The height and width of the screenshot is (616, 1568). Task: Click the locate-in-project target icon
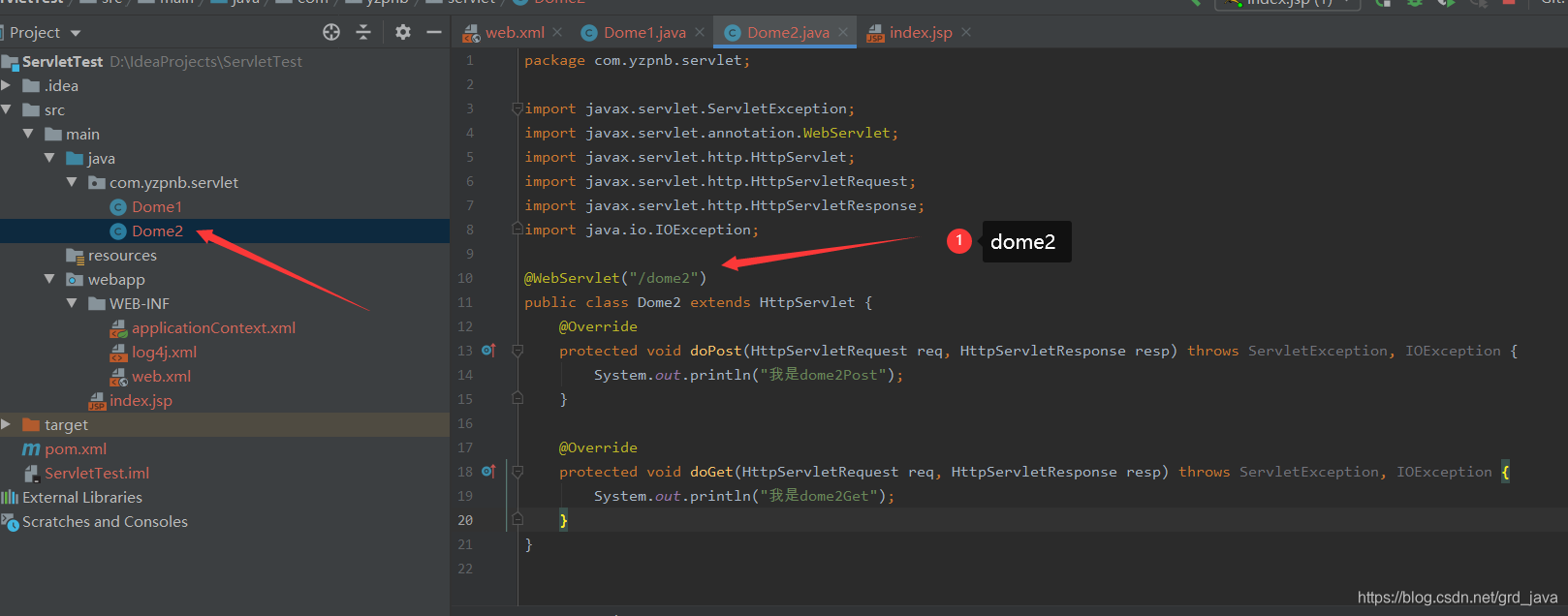pyautogui.click(x=331, y=32)
